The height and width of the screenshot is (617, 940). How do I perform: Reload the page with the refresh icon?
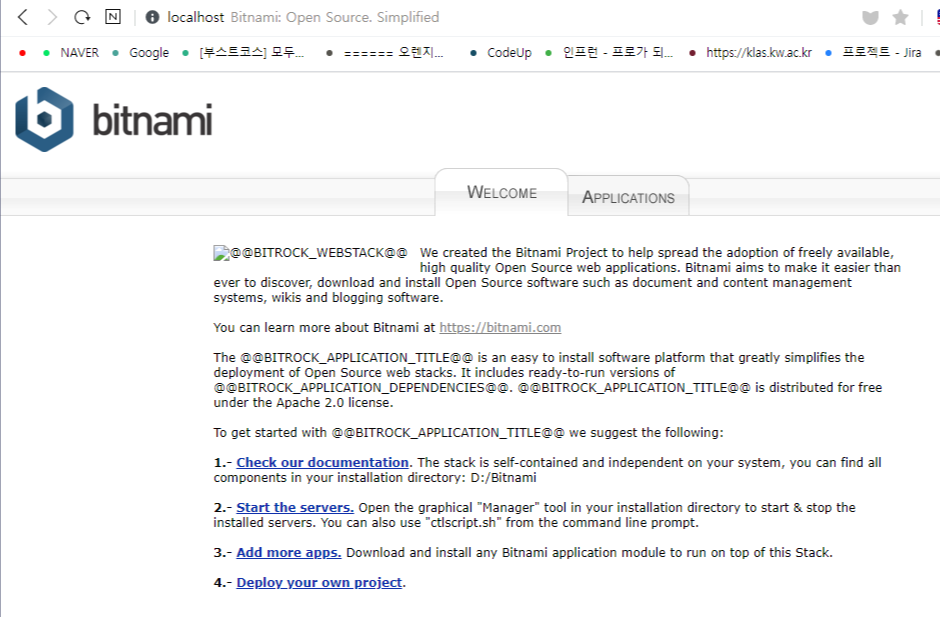82,17
